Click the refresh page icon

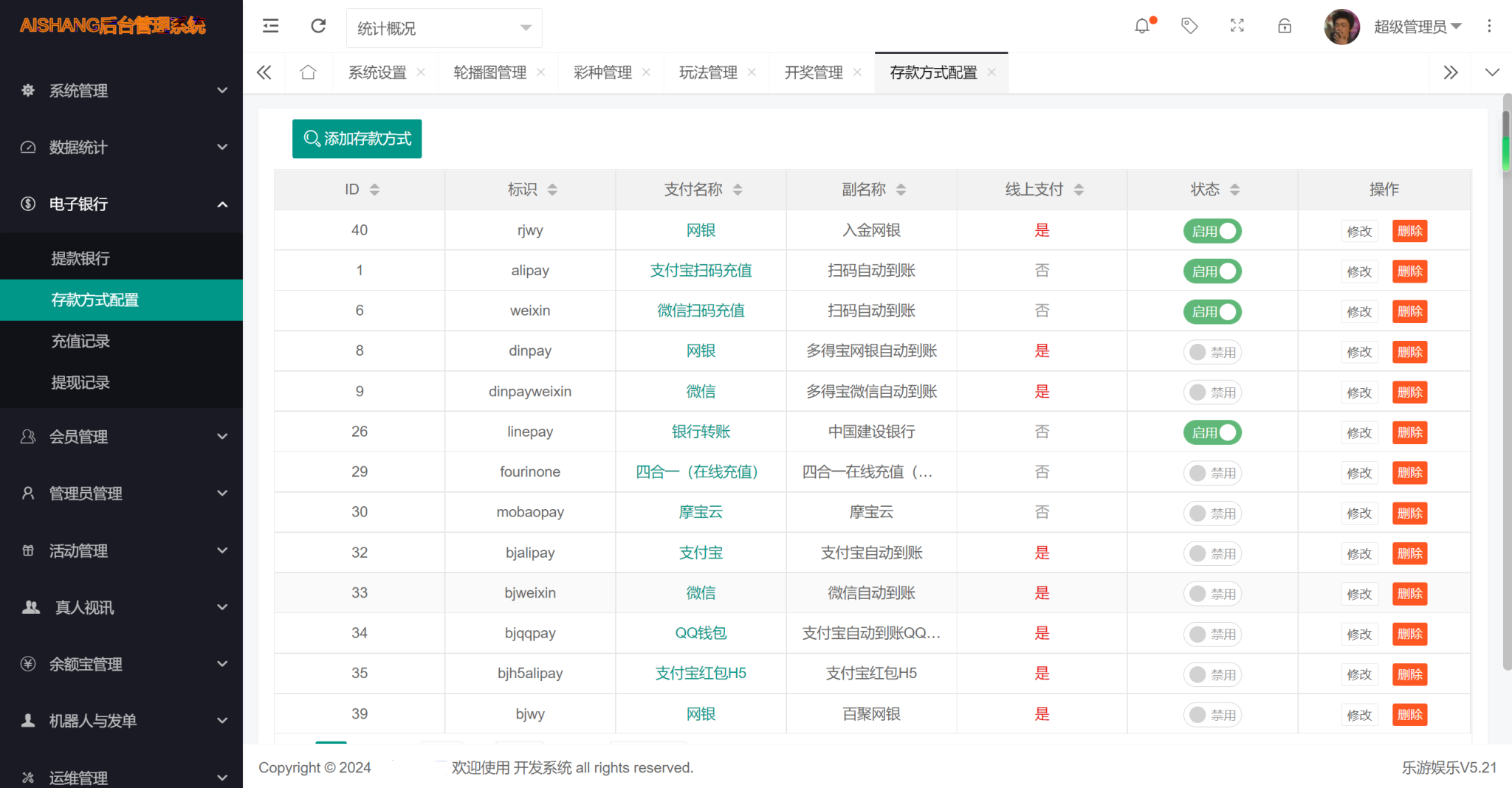(x=318, y=27)
